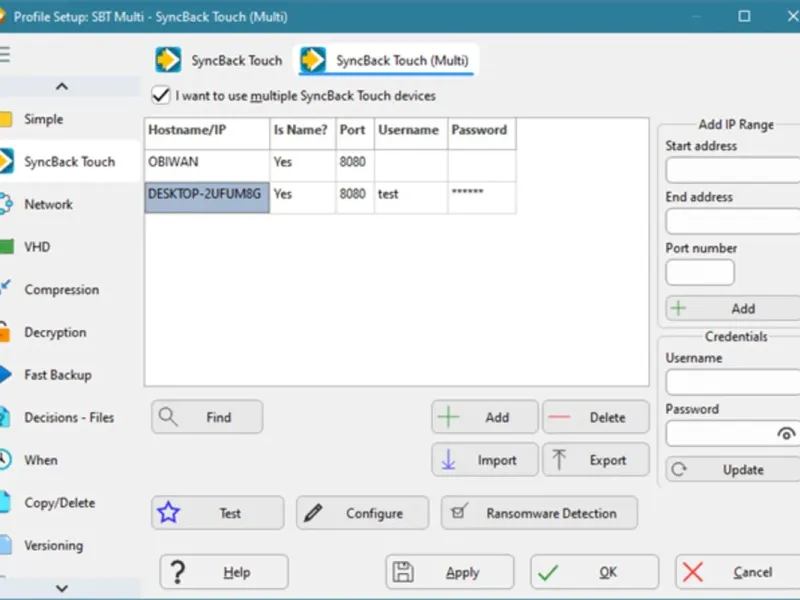The image size is (800, 600).
Task: Click the question mark Help icon
Action: click(x=178, y=572)
